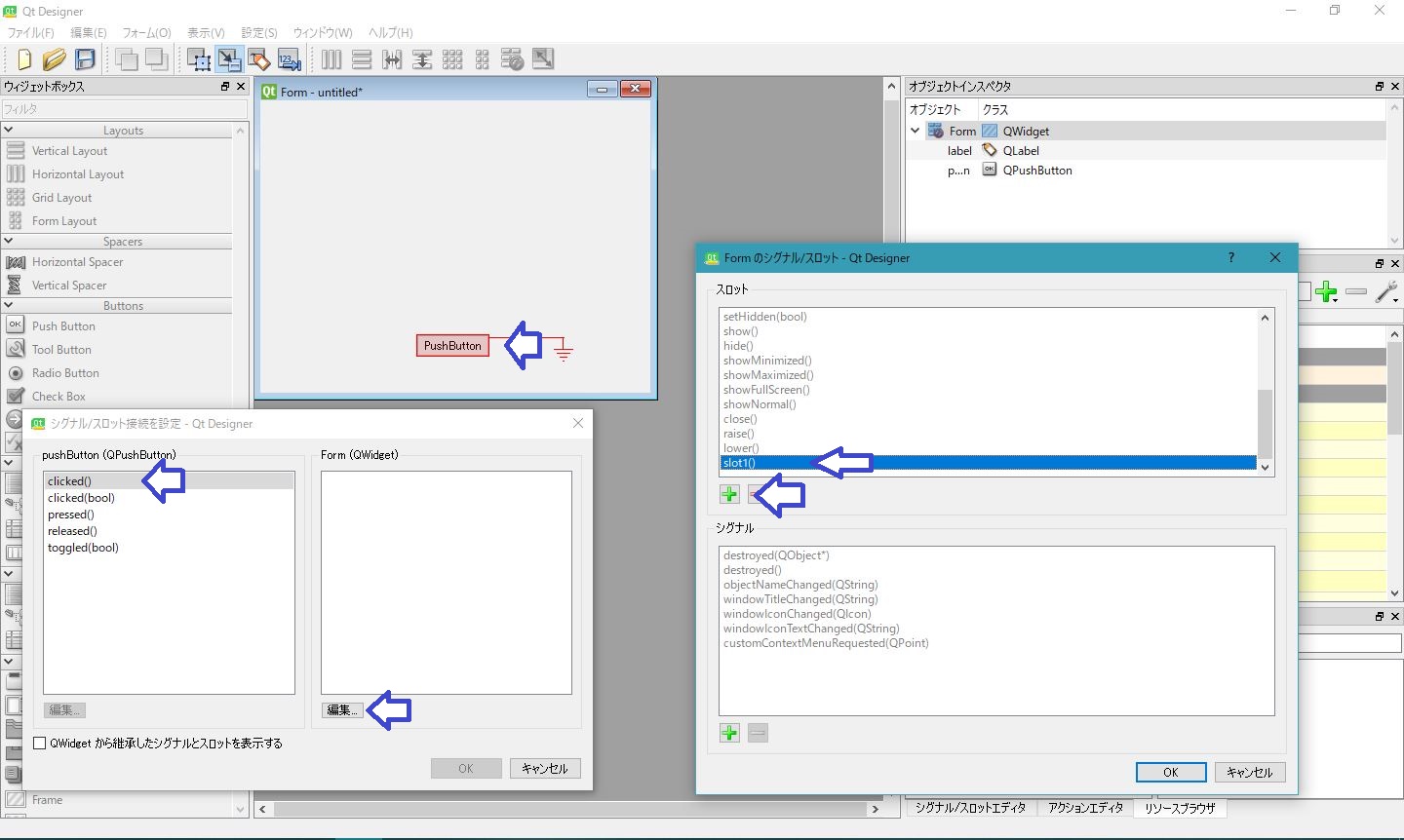
Task: Click the adjust size toolbar icon
Action: click(x=543, y=59)
